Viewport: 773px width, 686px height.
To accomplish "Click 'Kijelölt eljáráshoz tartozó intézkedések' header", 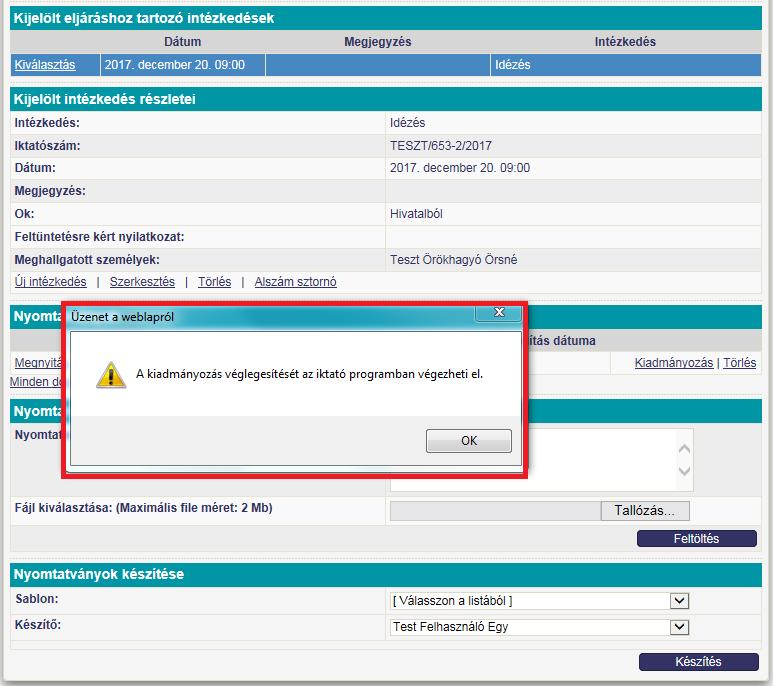I will point(386,18).
